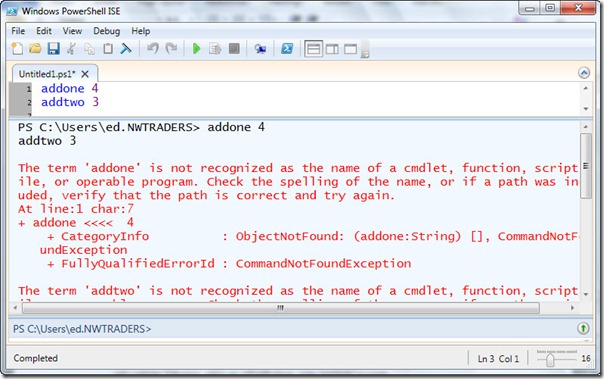This screenshot has height=379, width=604.
Task: Collapse the script pane with up chevron
Action: pos(584,73)
